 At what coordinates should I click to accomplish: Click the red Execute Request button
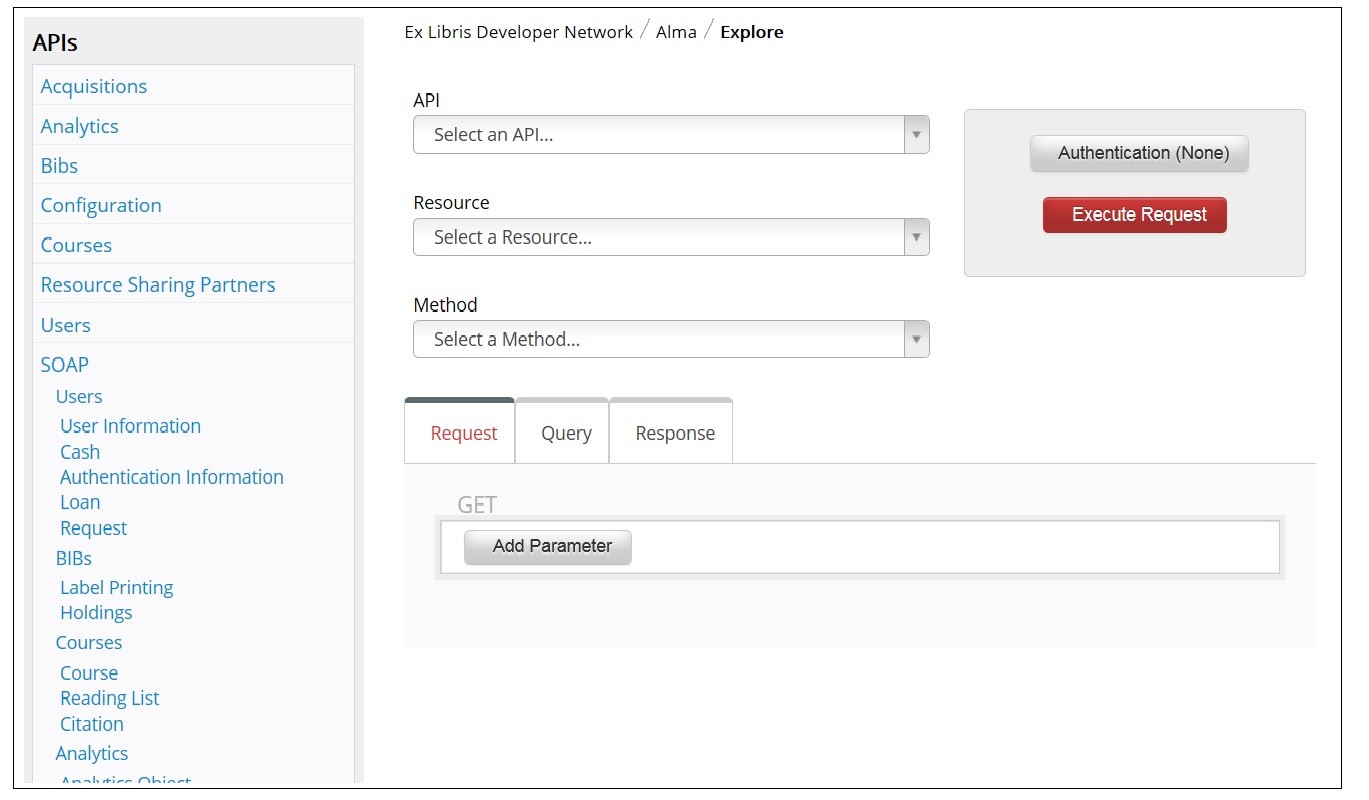tap(1135, 215)
